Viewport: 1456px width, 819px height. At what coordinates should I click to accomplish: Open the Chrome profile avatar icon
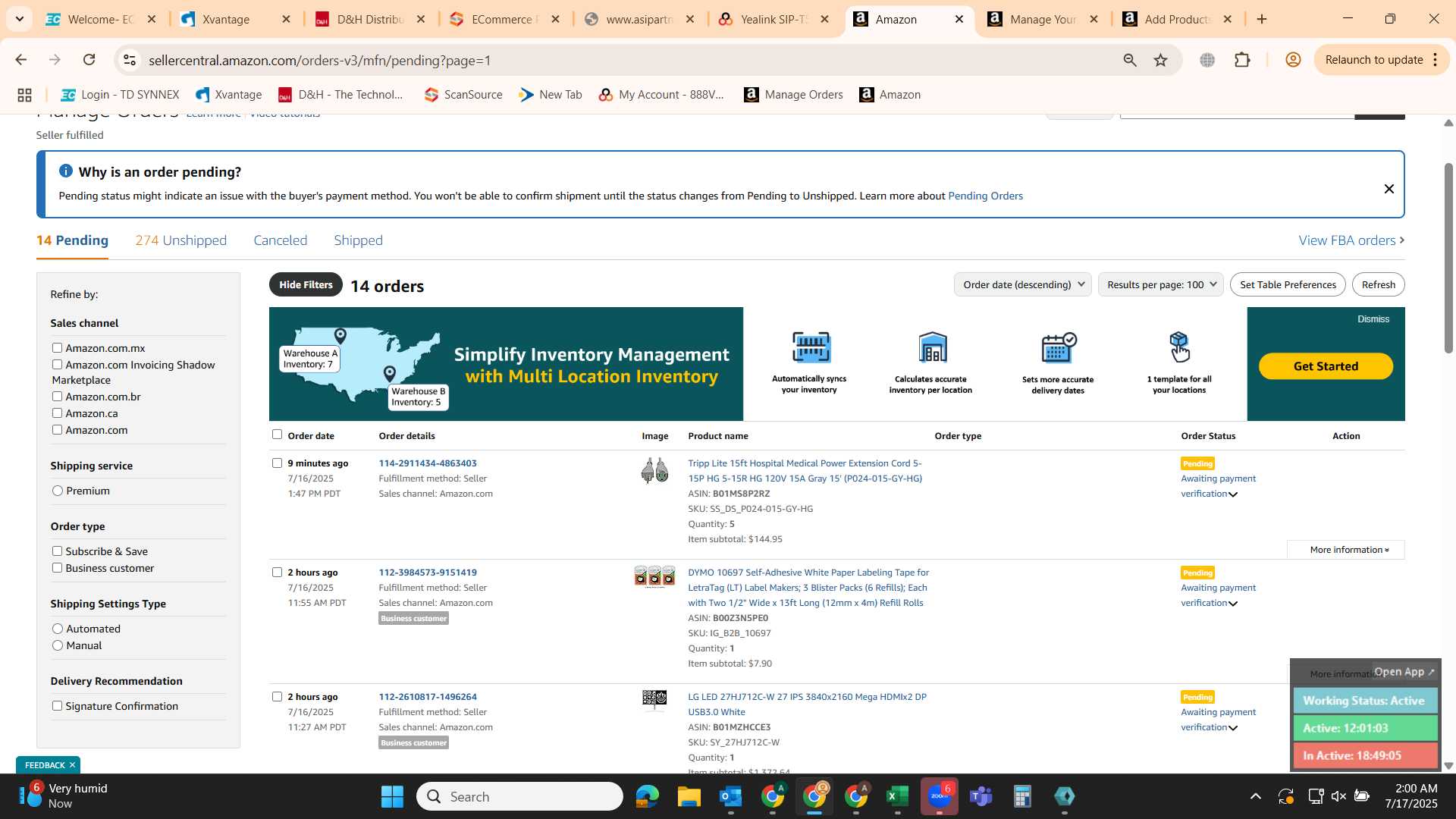(x=1294, y=60)
